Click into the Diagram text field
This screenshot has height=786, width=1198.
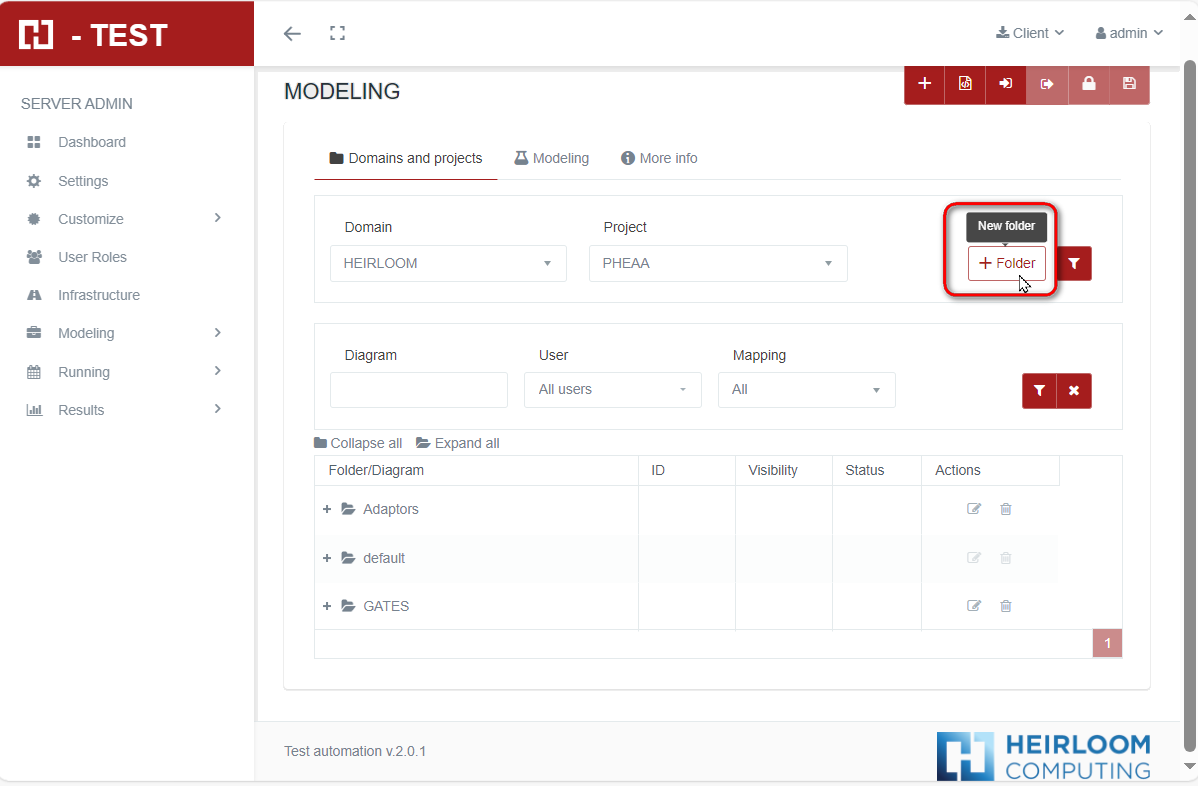click(x=418, y=390)
